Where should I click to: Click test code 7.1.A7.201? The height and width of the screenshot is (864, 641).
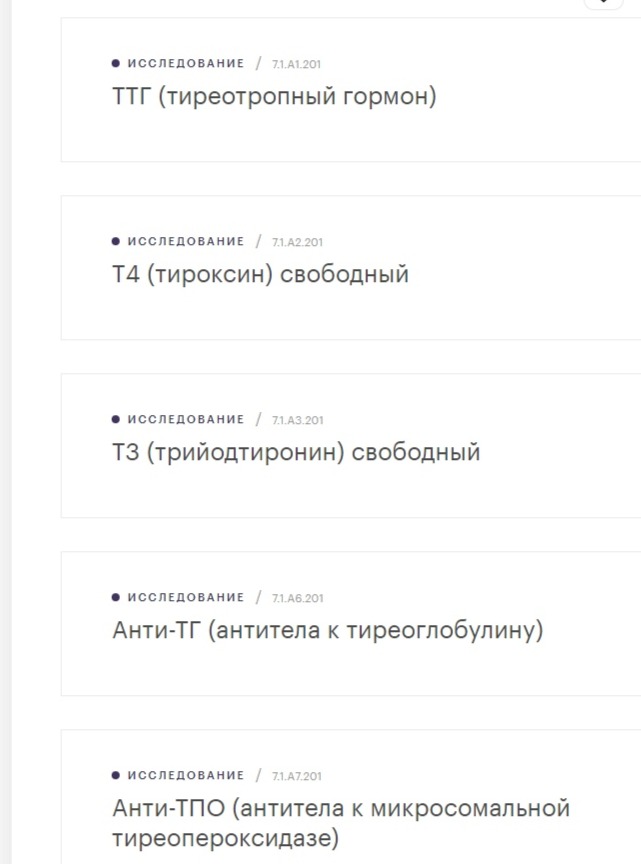(x=297, y=776)
